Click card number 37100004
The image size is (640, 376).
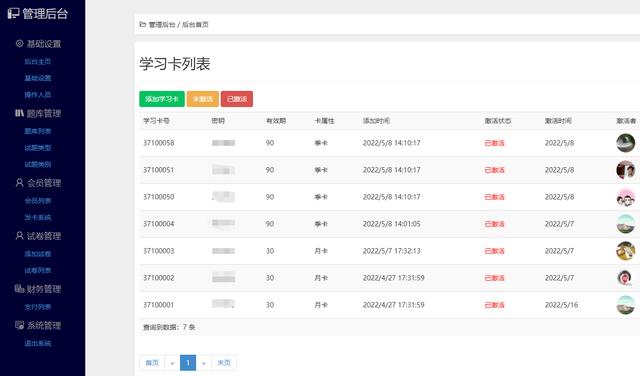click(x=158, y=224)
